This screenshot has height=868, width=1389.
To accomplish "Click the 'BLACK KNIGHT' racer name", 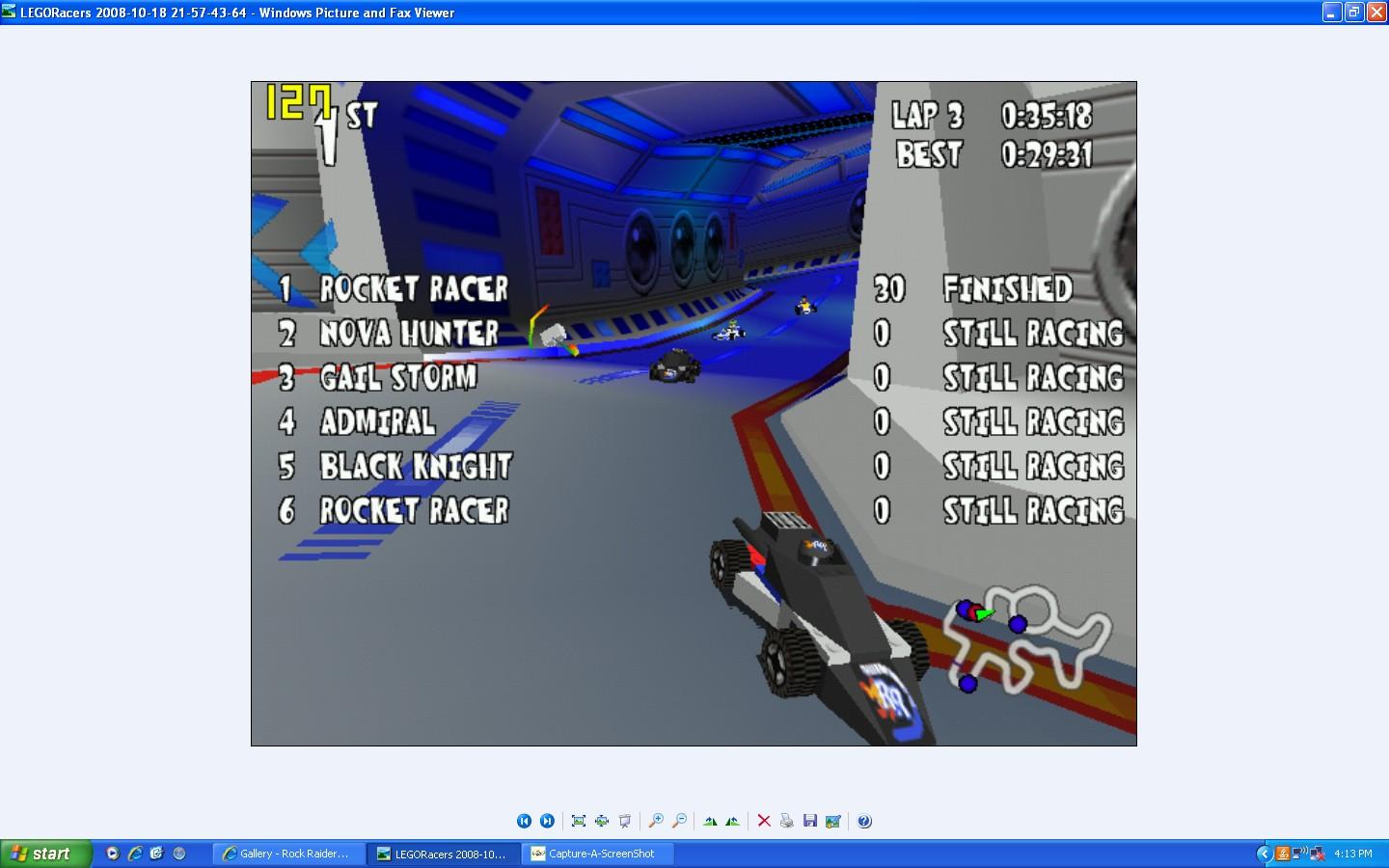I will (416, 466).
